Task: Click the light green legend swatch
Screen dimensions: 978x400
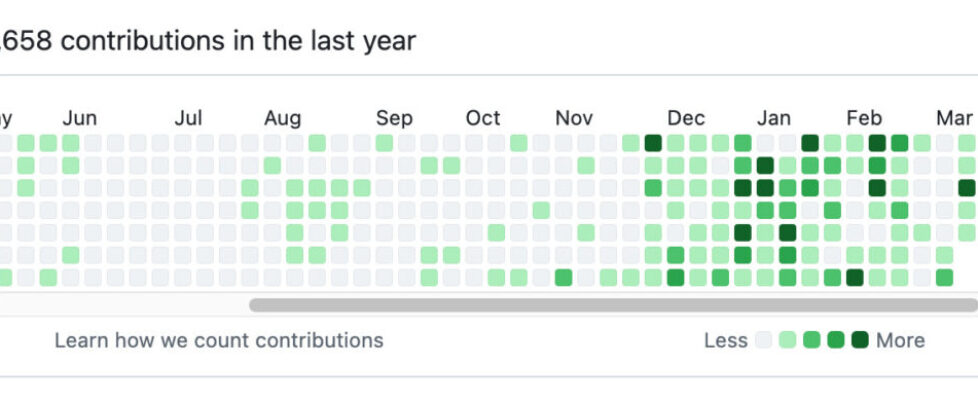Action: click(788, 341)
